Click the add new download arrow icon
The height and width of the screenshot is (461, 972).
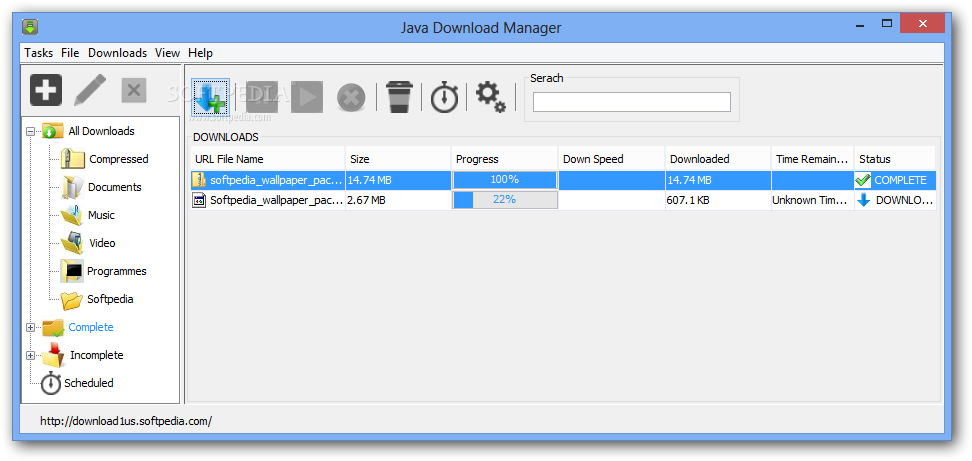210,97
